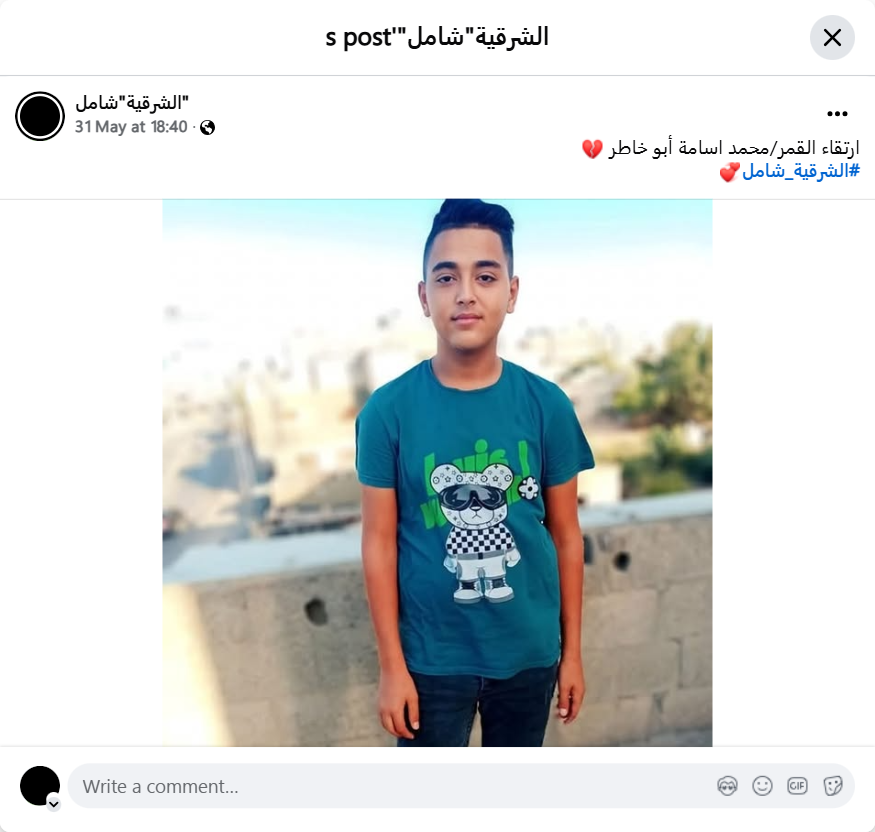Image resolution: width=875 pixels, height=832 pixels.
Task: Click the globe public audience icon
Action: pos(208,128)
